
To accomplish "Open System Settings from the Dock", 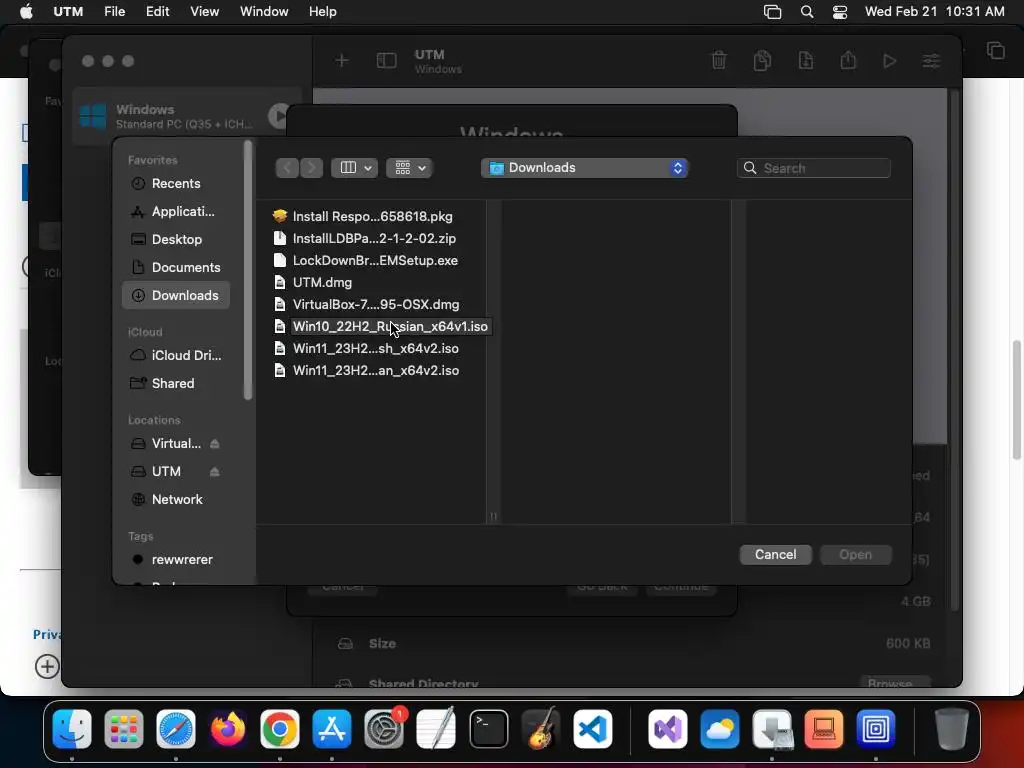I will pos(384,729).
